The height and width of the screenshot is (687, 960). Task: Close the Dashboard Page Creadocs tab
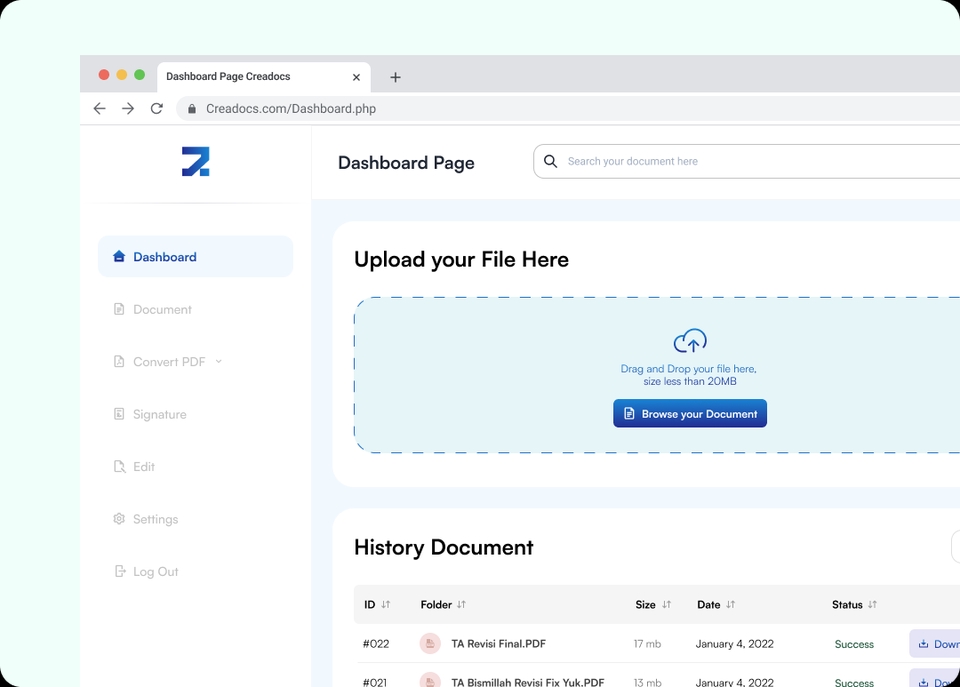356,77
